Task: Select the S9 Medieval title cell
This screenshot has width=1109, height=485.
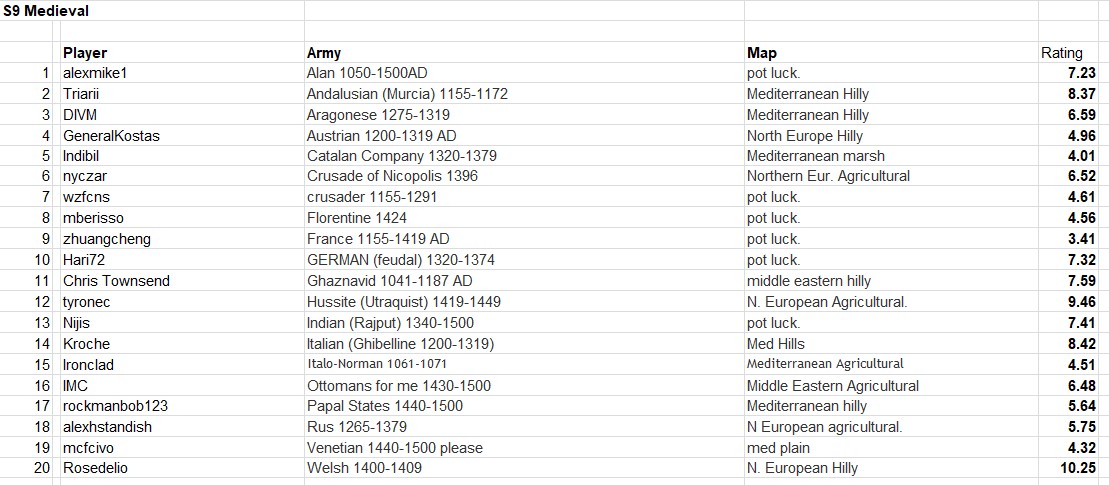Action: (44, 10)
